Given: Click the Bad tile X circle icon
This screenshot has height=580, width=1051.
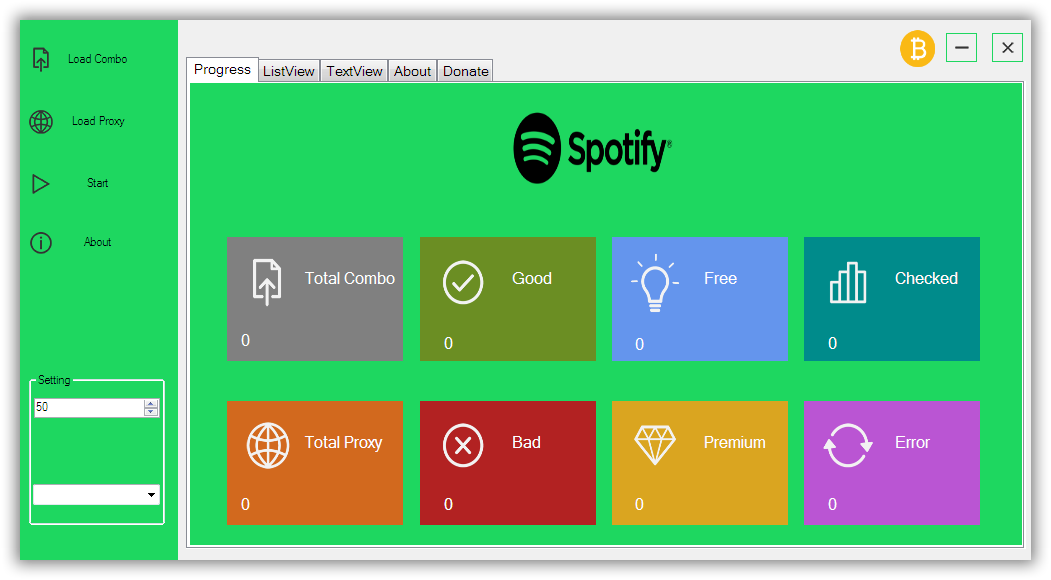Looking at the screenshot, I should [462, 445].
